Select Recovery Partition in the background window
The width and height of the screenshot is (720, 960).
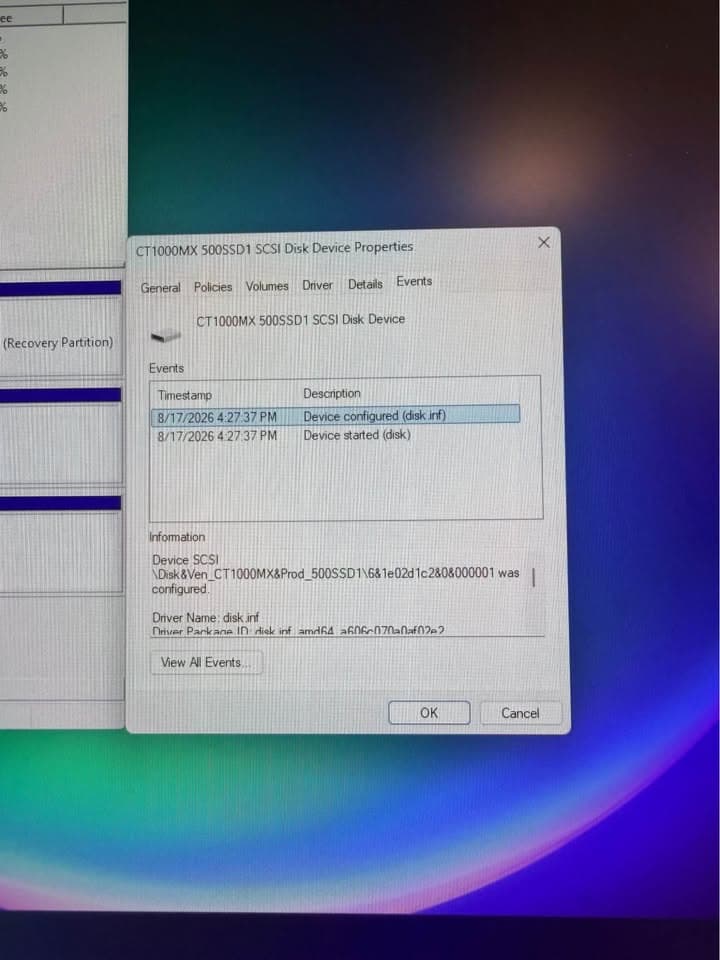point(58,343)
